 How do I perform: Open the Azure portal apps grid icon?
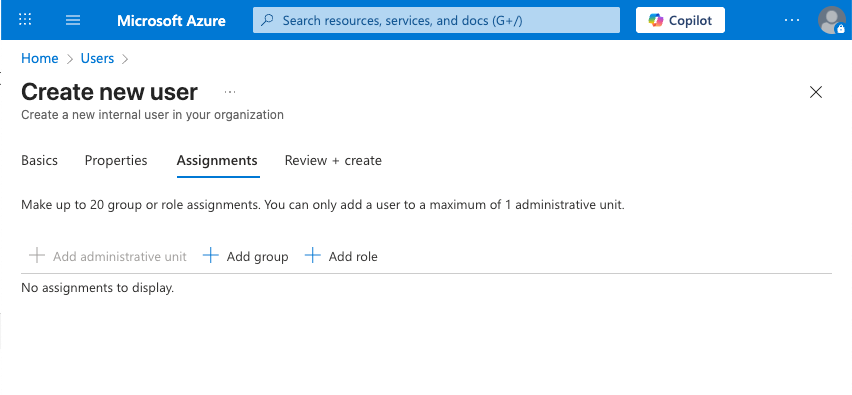click(25, 20)
